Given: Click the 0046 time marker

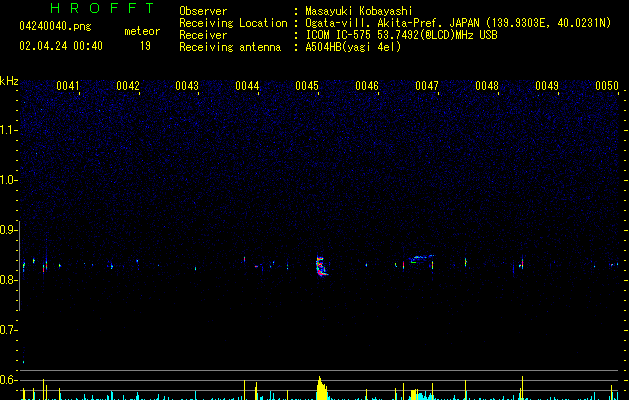Looking at the screenshot, I should [x=367, y=86].
